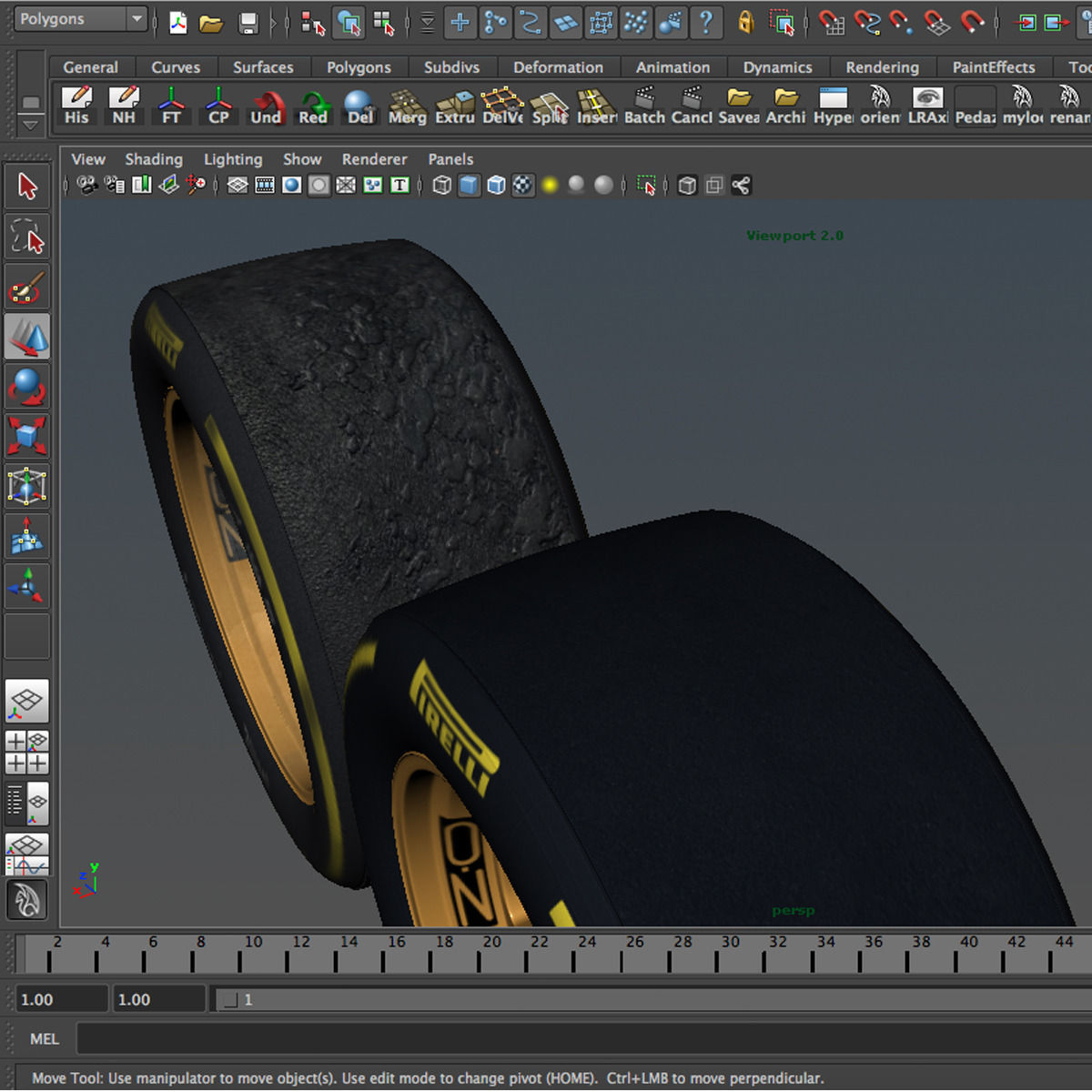This screenshot has width=1092, height=1092.
Task: Click the Image Plane icon
Action: point(168,186)
